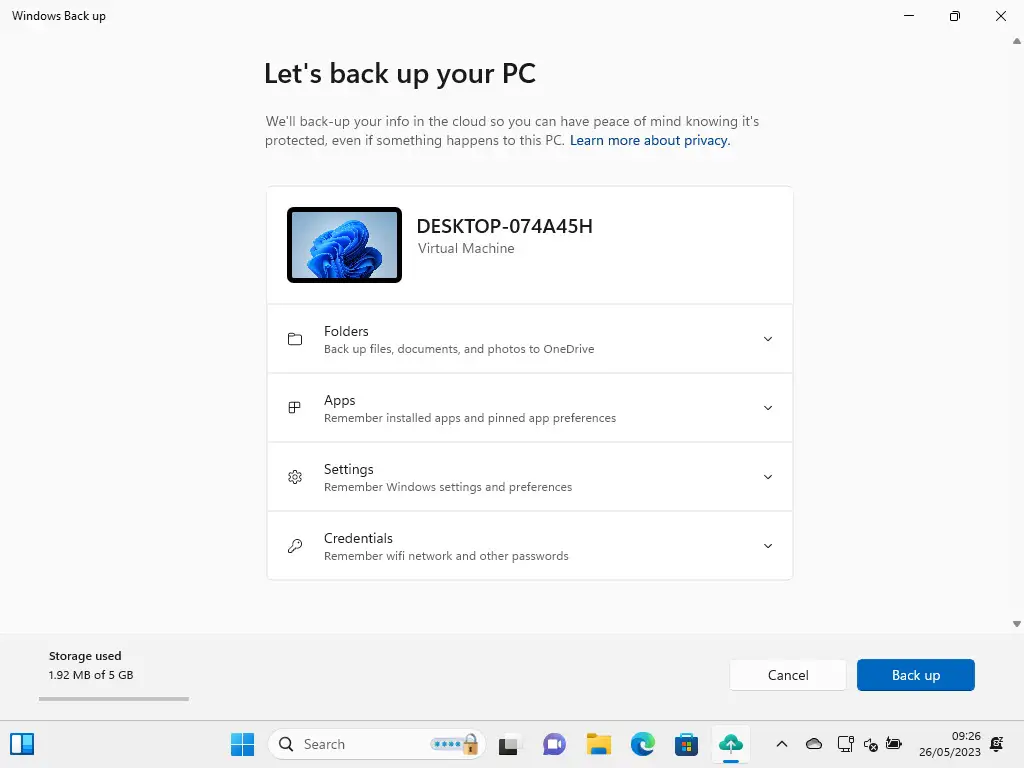This screenshot has width=1024, height=768.
Task: Expand the Folders backup section chevron
Action: click(767, 339)
